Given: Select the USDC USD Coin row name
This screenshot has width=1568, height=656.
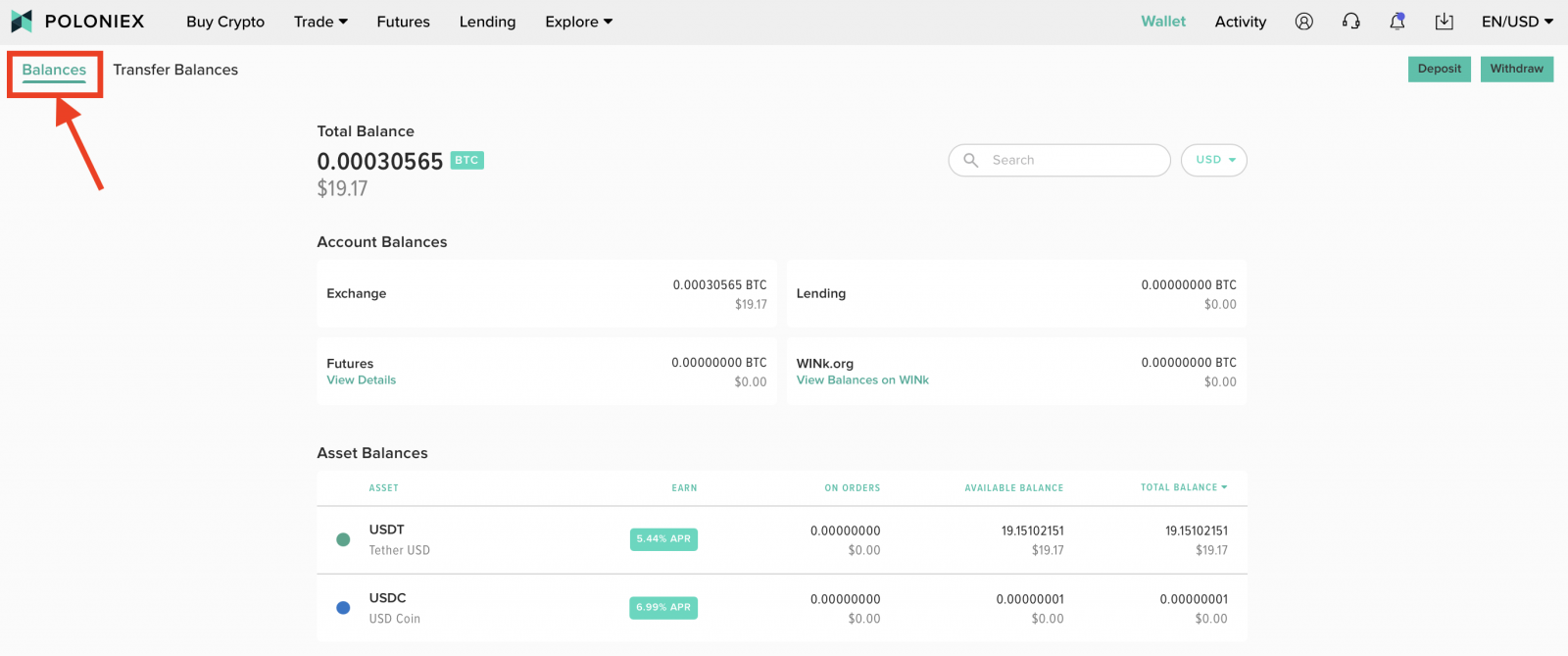Looking at the screenshot, I should (395, 608).
